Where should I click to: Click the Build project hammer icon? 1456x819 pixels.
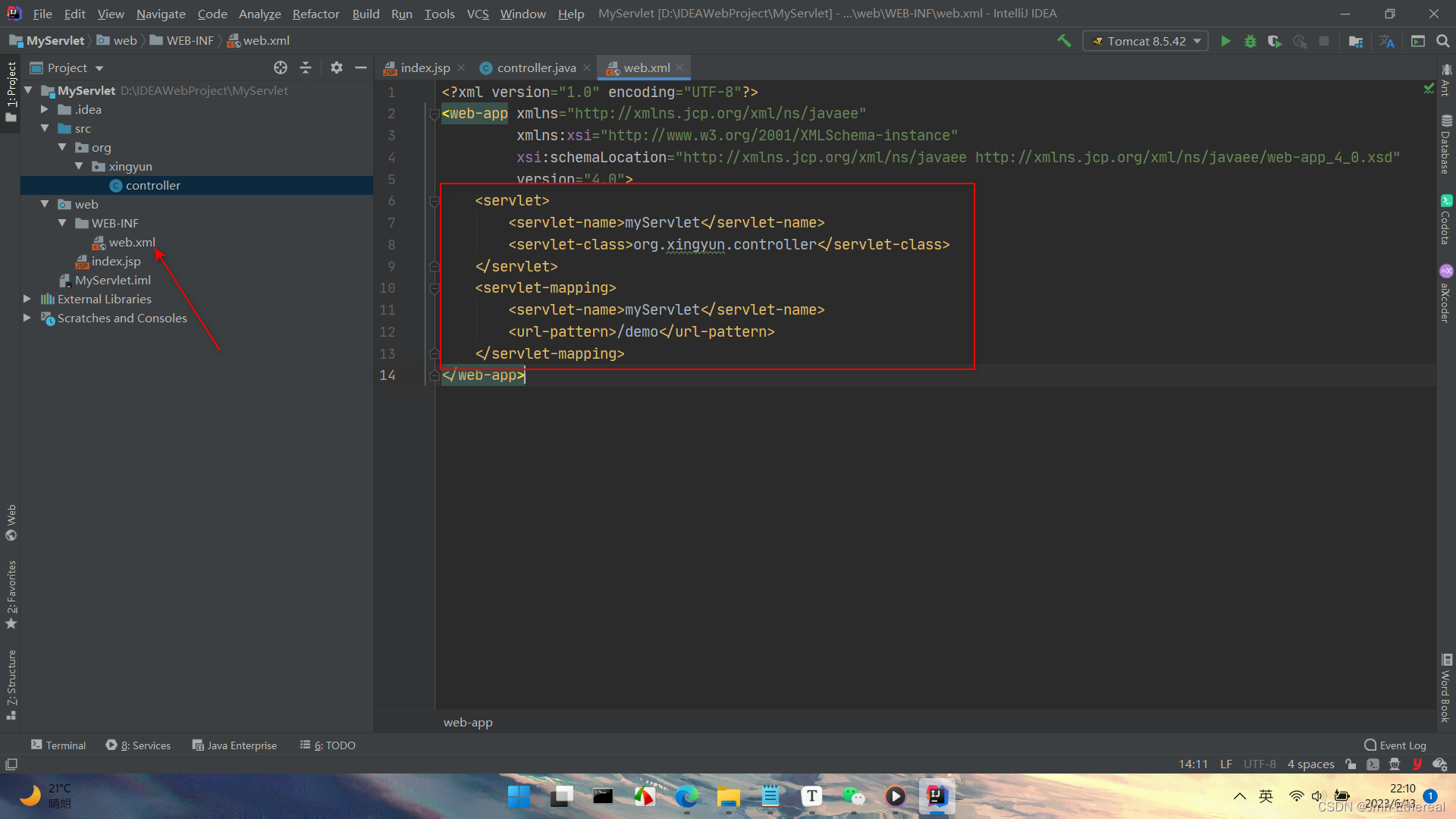(x=1064, y=41)
